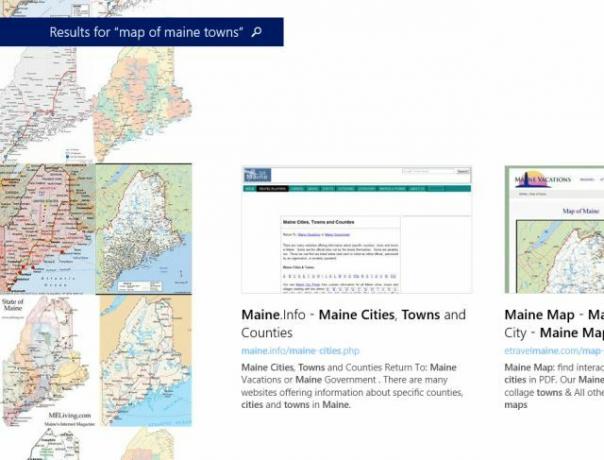This screenshot has height=460, width=604.
Task: Click the 'map of maine towns' search field
Action: tap(142, 32)
